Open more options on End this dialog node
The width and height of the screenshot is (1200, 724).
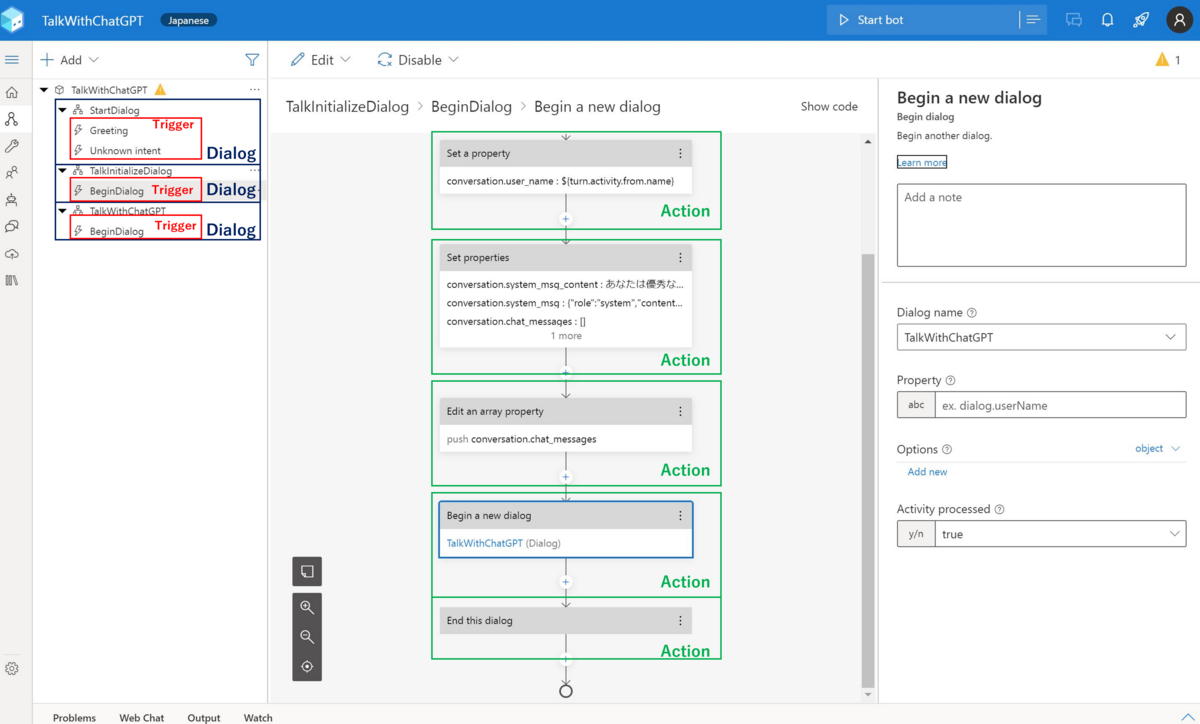tap(680, 621)
